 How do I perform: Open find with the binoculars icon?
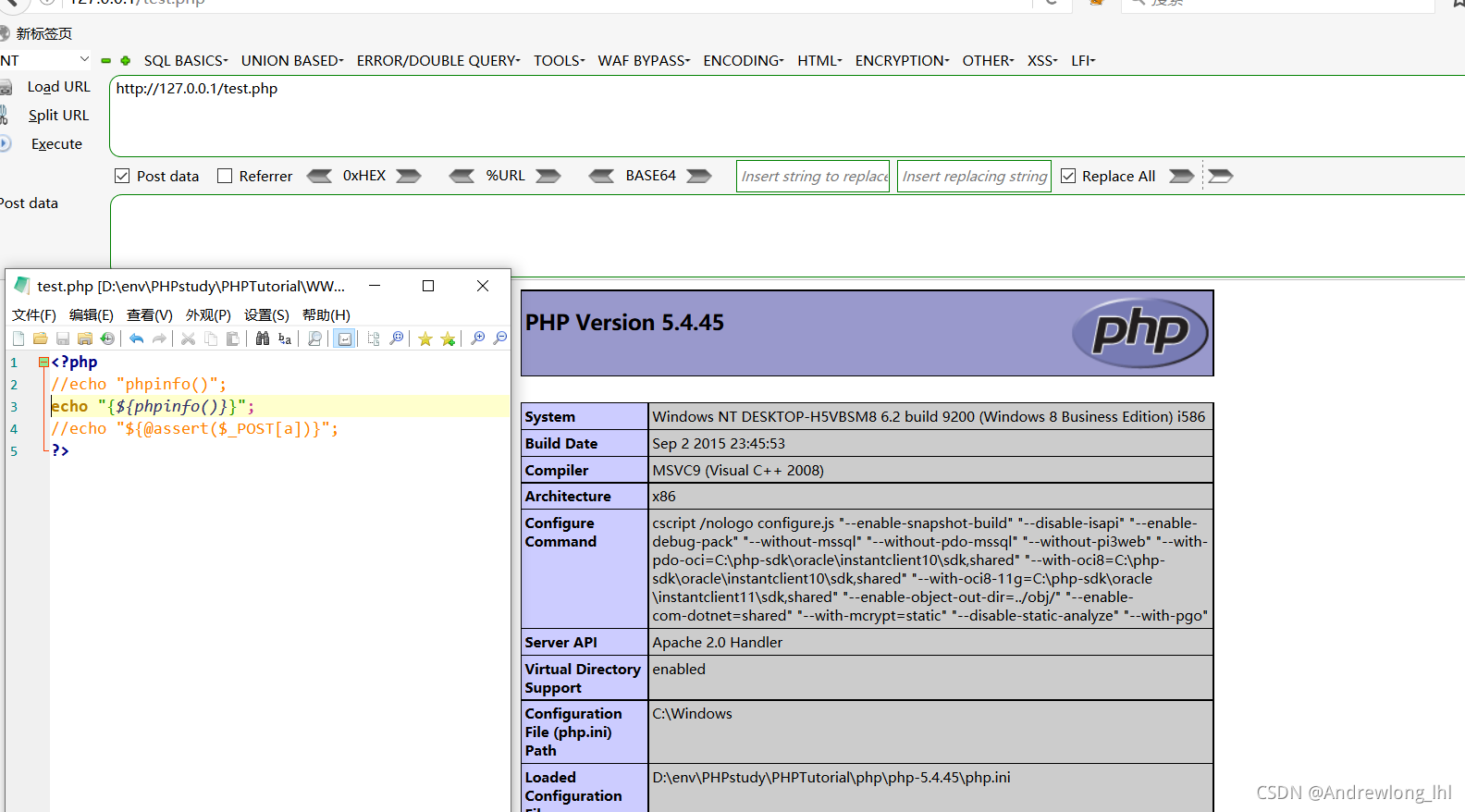pos(263,338)
